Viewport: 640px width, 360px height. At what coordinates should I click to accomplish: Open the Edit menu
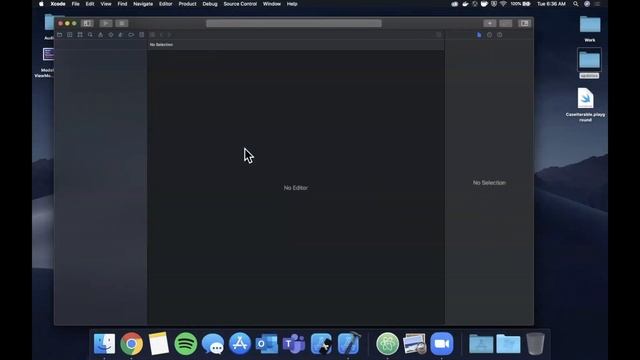[x=90, y=4]
